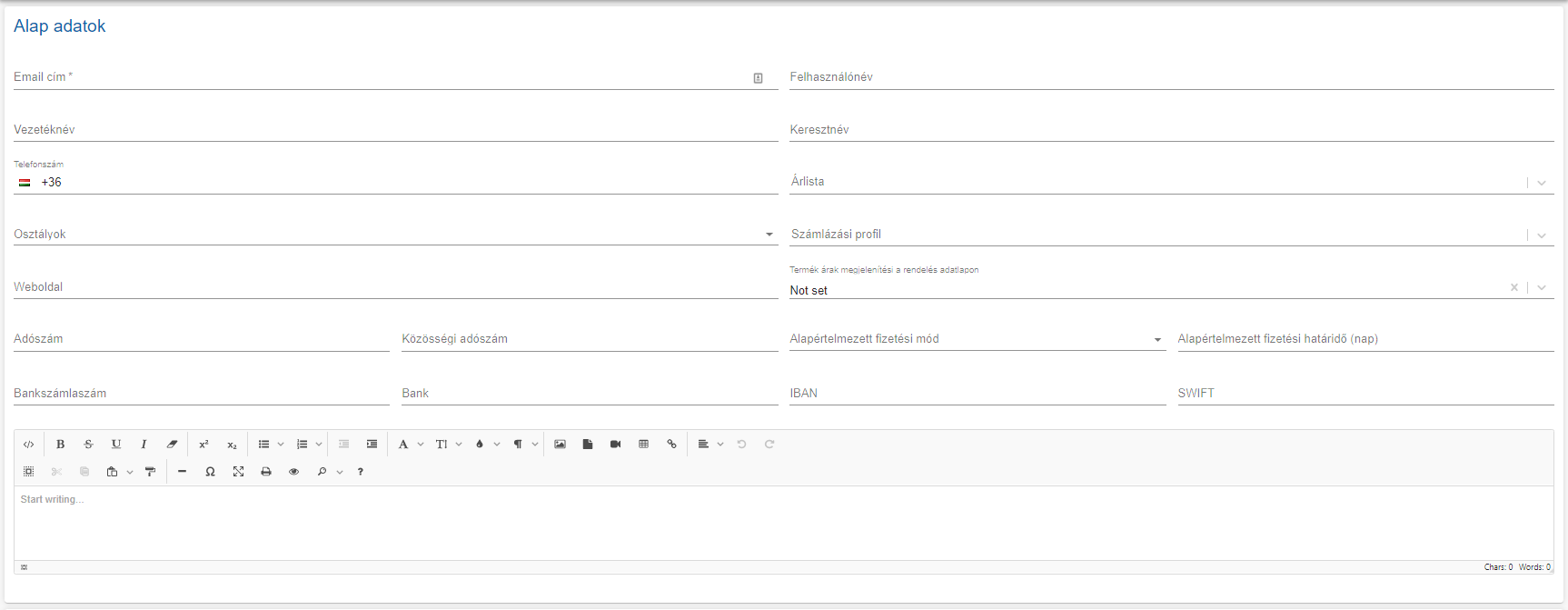The image size is (1568, 610).
Task: Toggle italic formatting
Action: pyautogui.click(x=144, y=445)
